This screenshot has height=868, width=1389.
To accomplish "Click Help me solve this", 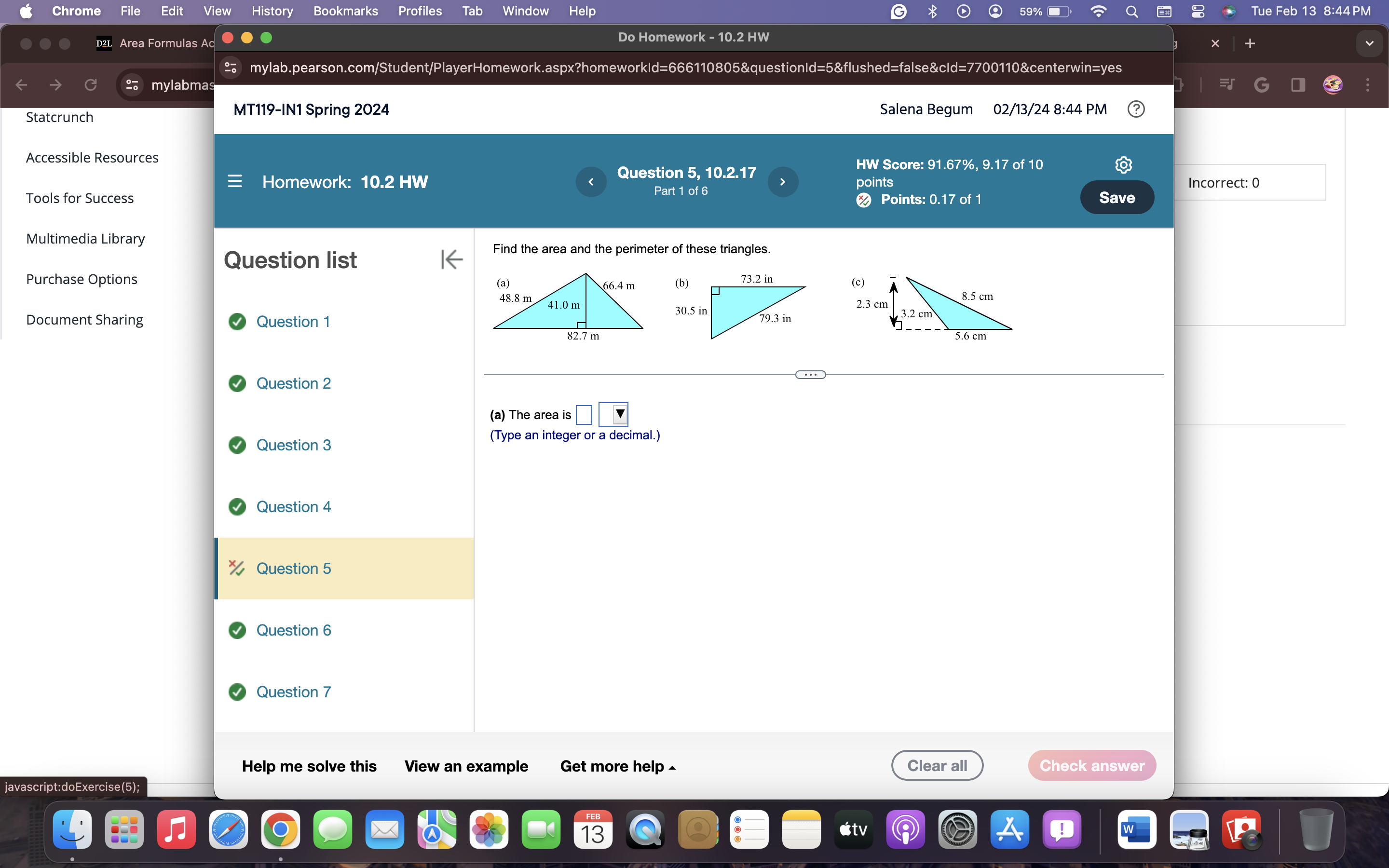I will click(x=309, y=766).
